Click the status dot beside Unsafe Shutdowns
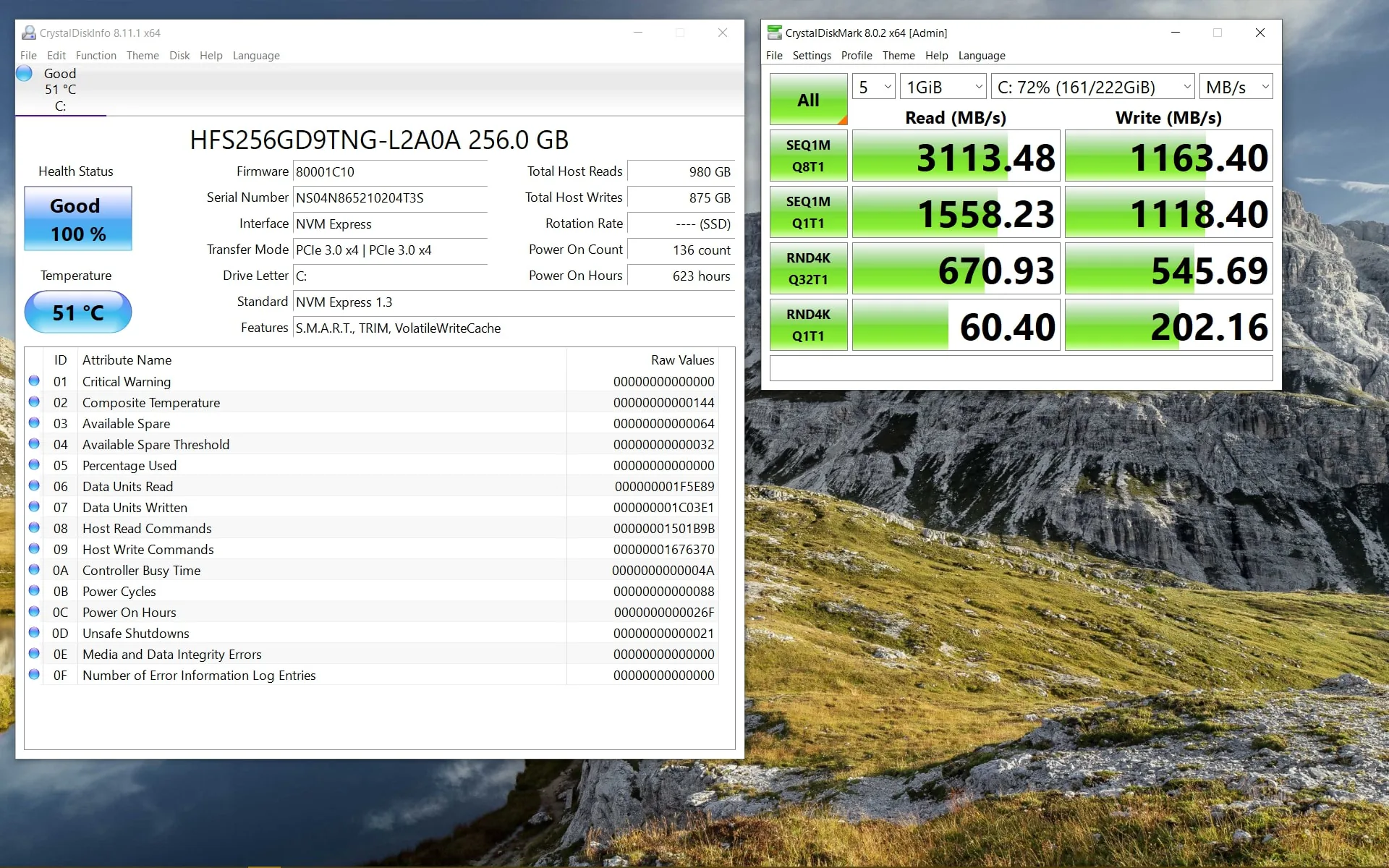This screenshot has height=868, width=1389. tap(34, 632)
